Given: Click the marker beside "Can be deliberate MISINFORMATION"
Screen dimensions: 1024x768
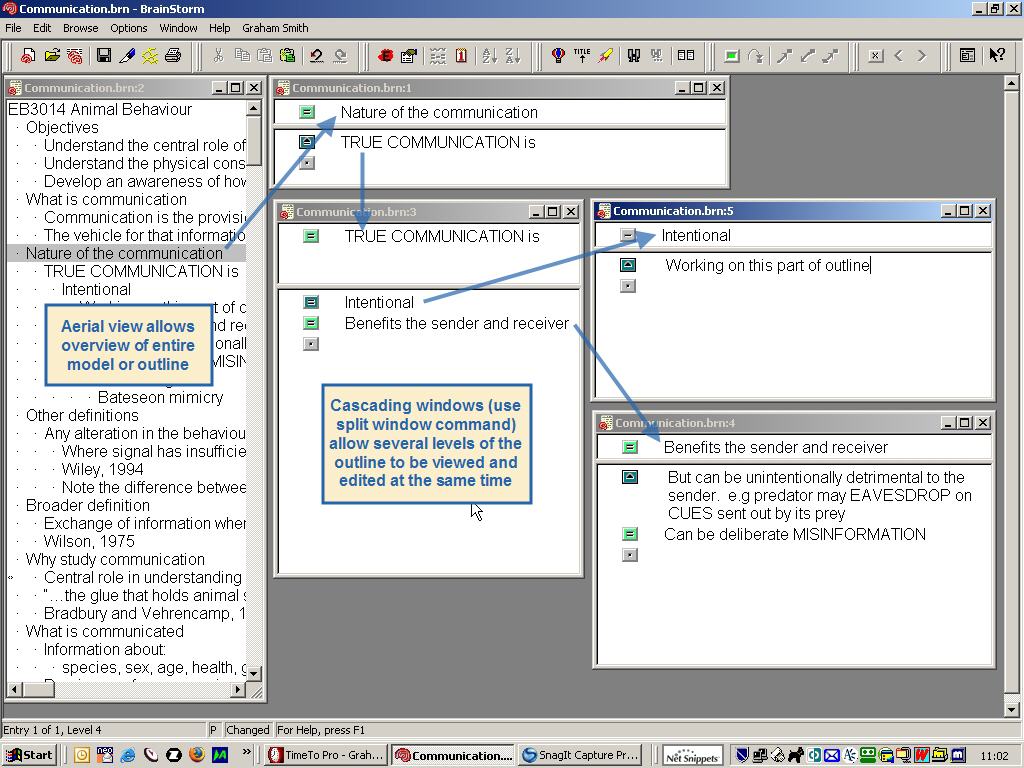Looking at the screenshot, I should click(629, 535).
